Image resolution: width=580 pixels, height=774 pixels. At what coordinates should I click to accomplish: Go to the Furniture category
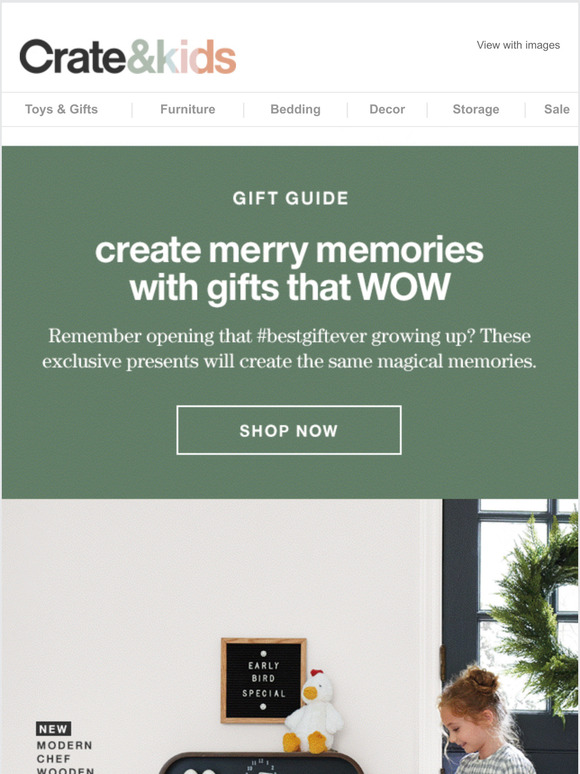coord(188,109)
